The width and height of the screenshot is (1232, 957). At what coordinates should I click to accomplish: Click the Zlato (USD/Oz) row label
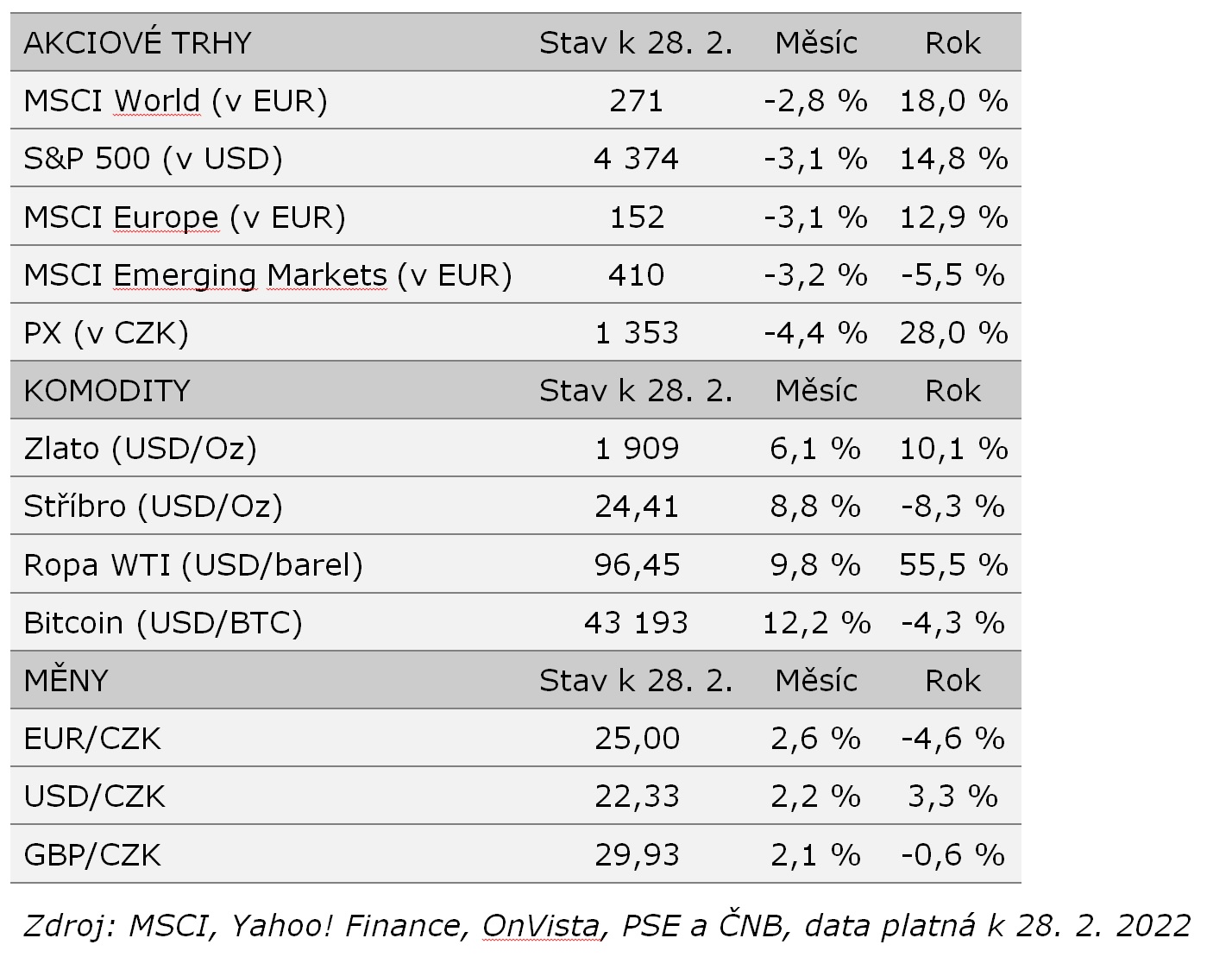pos(140,449)
